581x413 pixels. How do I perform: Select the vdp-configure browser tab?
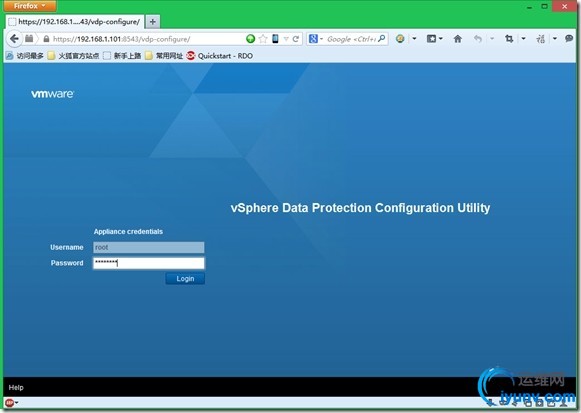(x=75, y=21)
